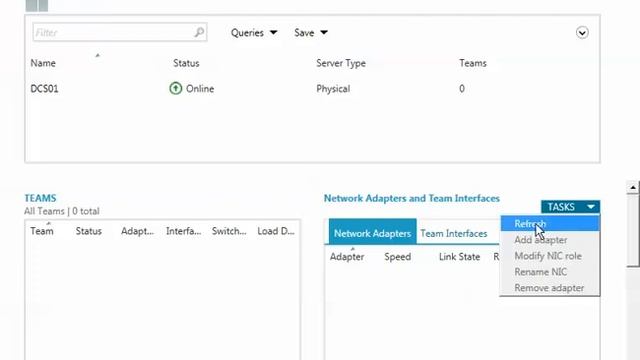
Task: Sort adapters by Adapter column
Action: [x=347, y=257]
